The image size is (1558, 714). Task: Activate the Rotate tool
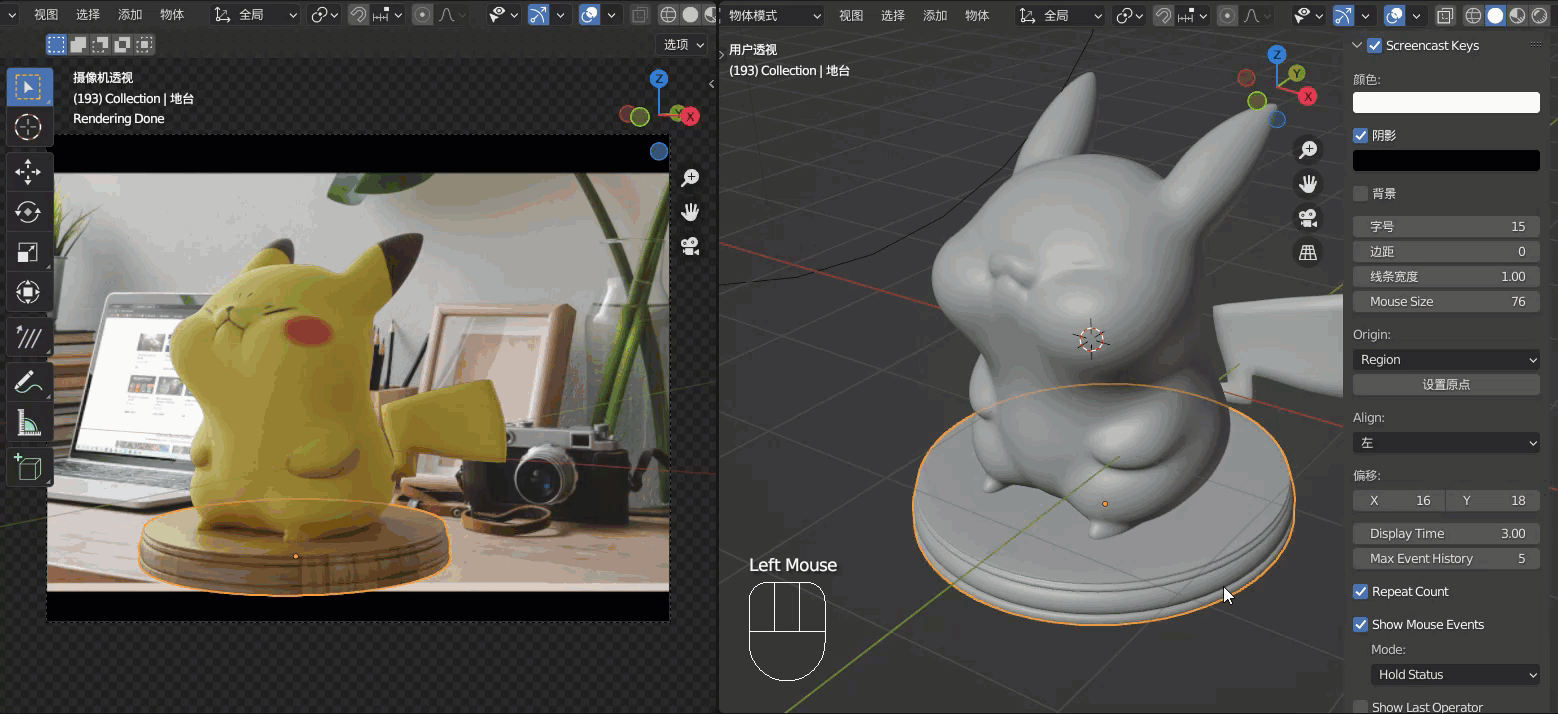click(x=28, y=212)
